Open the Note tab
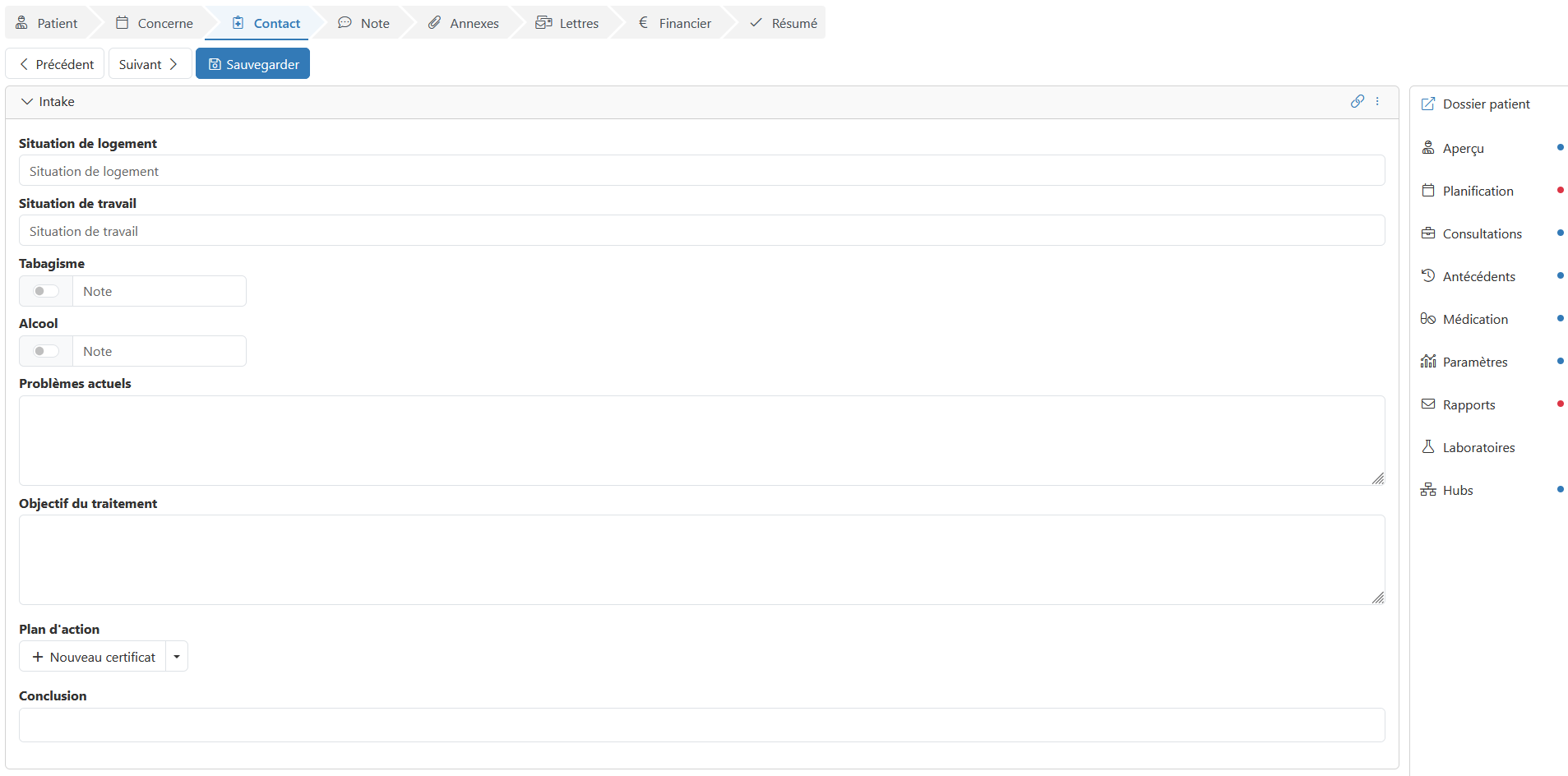 [364, 23]
